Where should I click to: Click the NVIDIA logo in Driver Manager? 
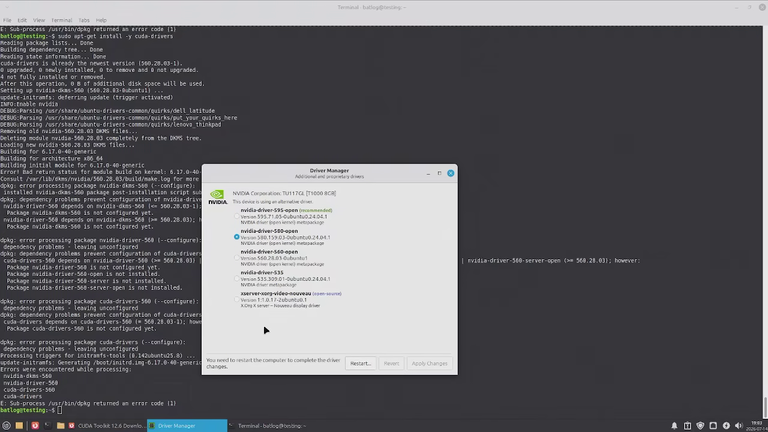[217, 197]
